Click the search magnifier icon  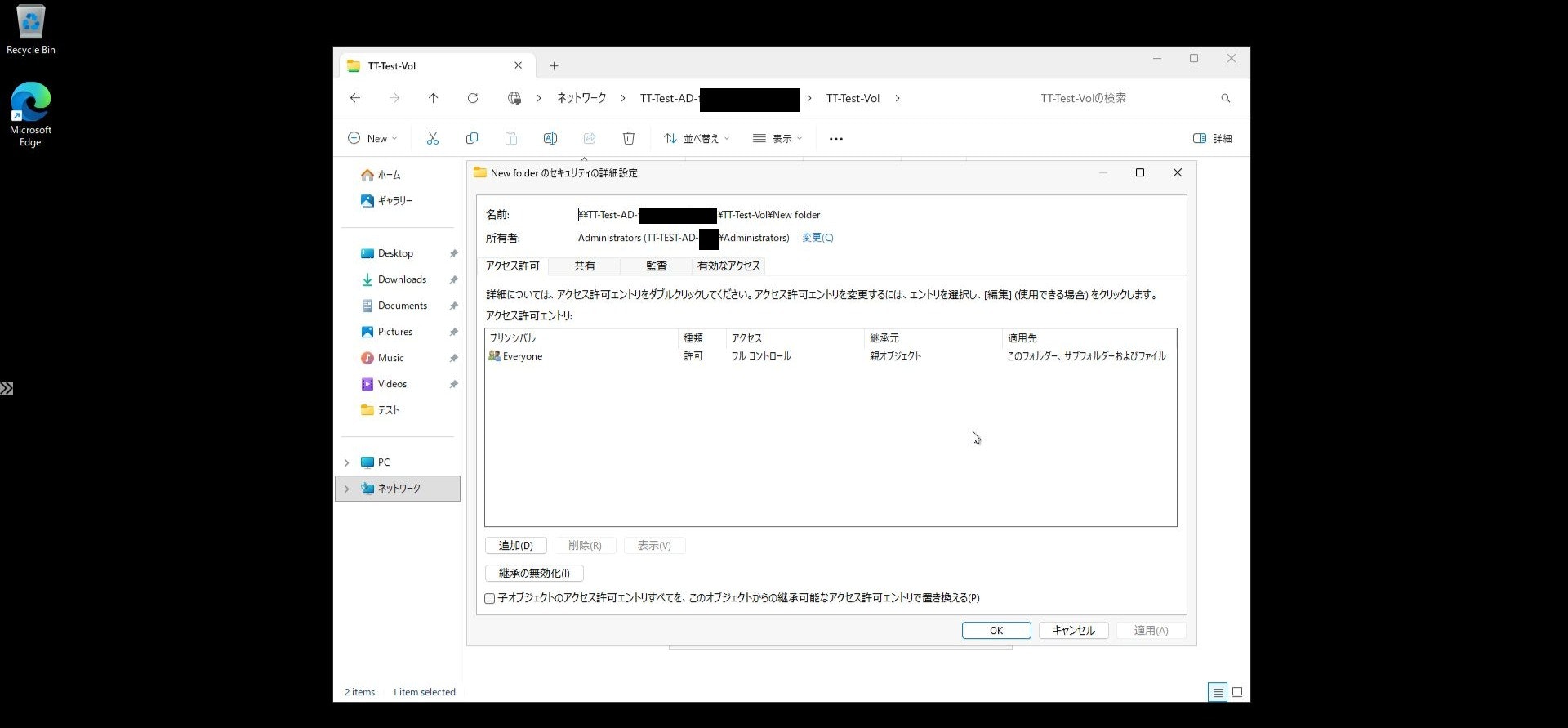click(1226, 98)
